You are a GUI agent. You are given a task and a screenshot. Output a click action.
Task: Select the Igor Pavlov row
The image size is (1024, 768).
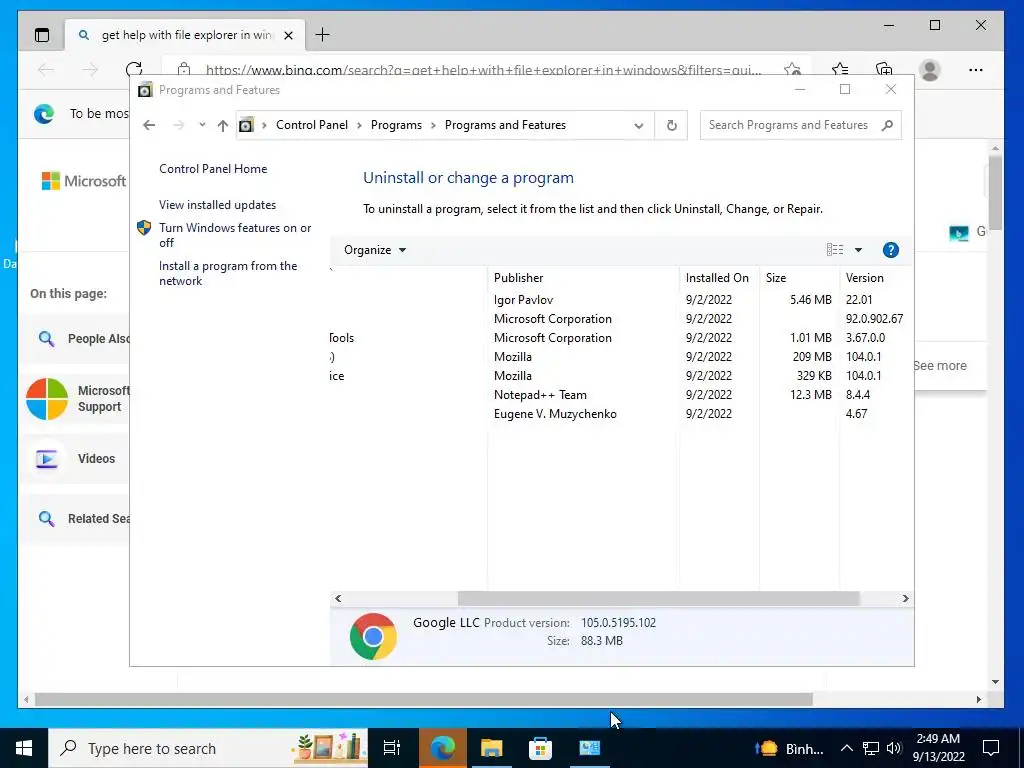coord(622,300)
